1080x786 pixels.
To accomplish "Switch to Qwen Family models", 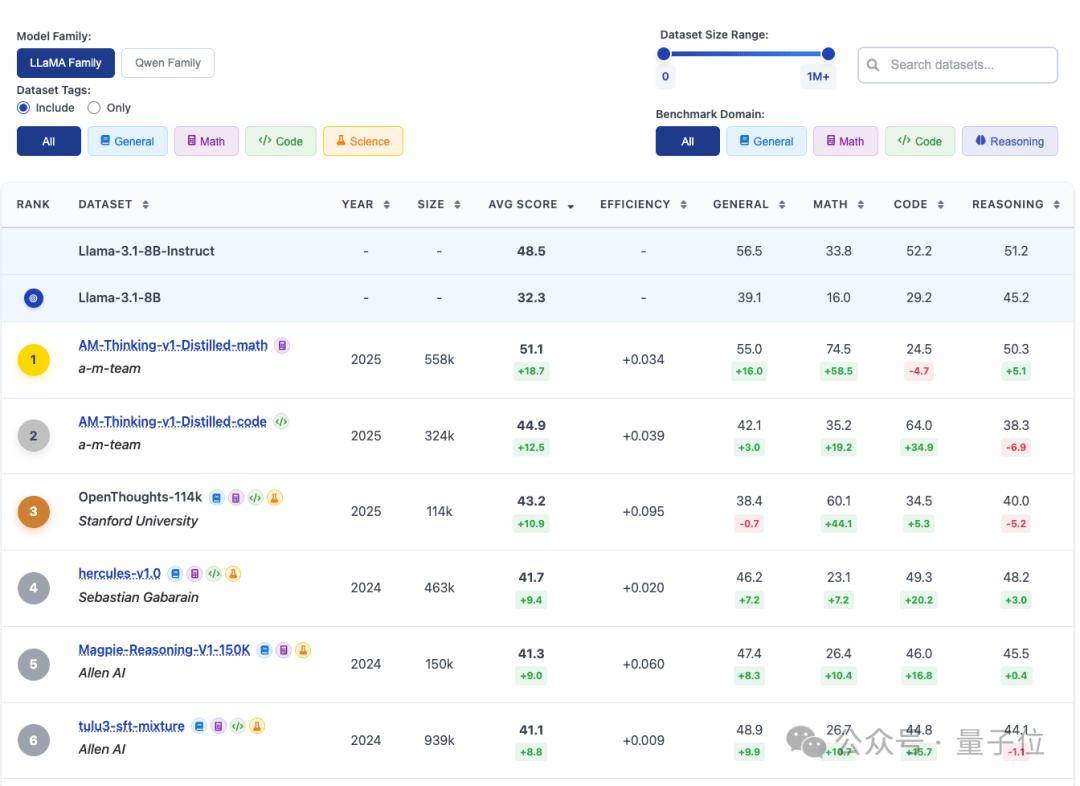I will pos(167,63).
